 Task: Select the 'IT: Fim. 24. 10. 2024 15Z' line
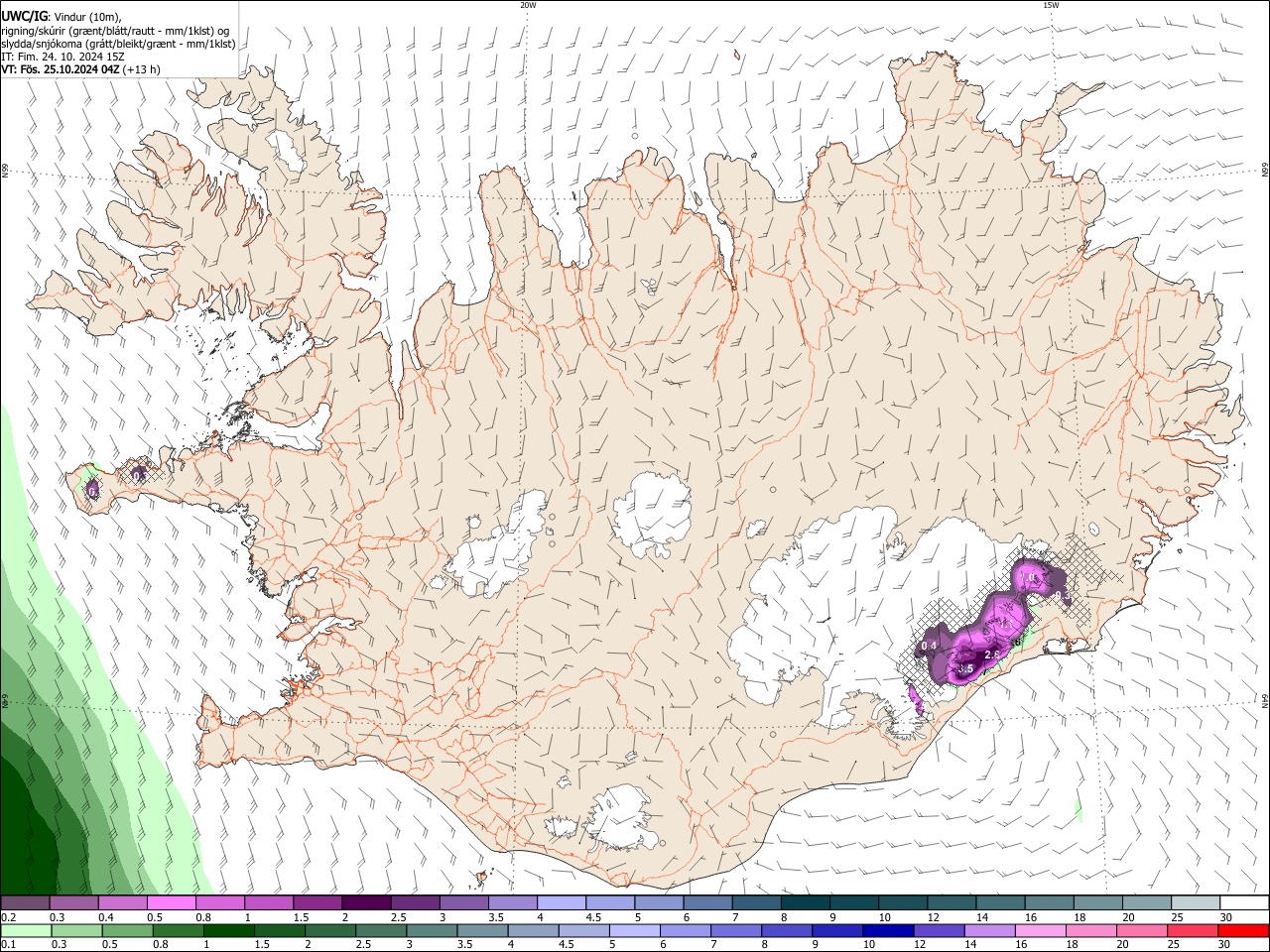pos(63,57)
